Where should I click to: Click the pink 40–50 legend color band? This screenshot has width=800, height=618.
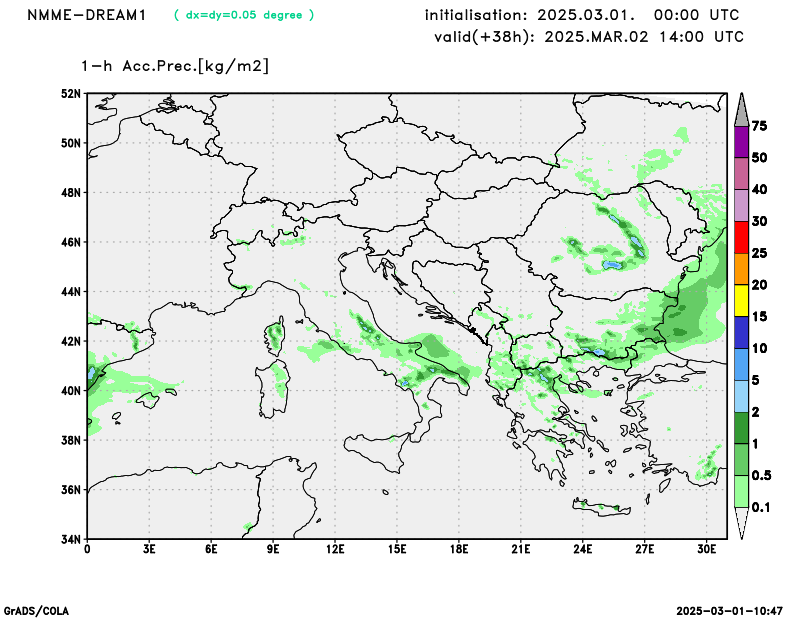(x=741, y=174)
